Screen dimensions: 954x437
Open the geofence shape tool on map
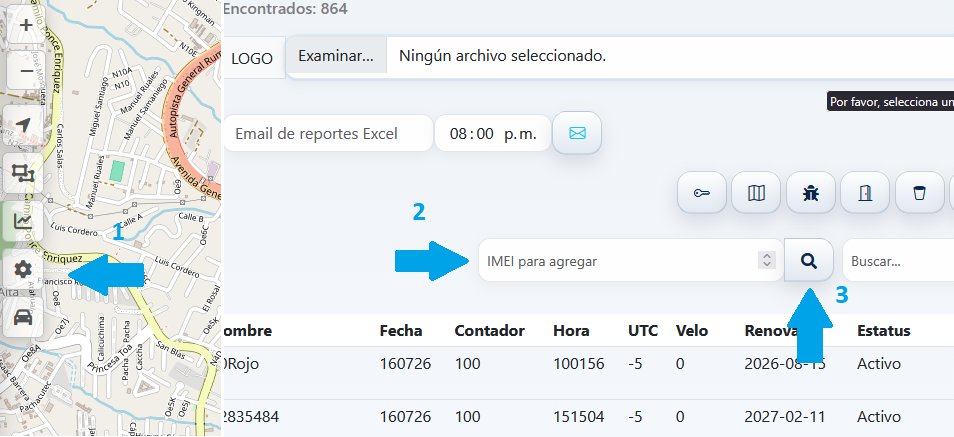click(x=23, y=173)
